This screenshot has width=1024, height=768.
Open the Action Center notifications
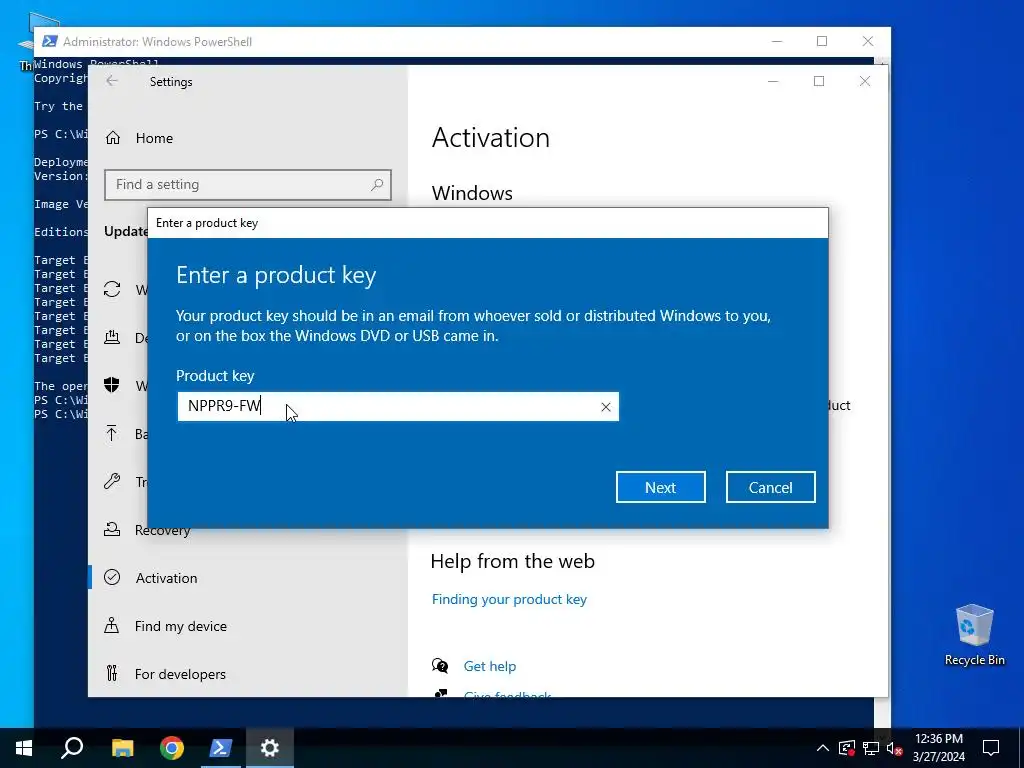pos(991,748)
